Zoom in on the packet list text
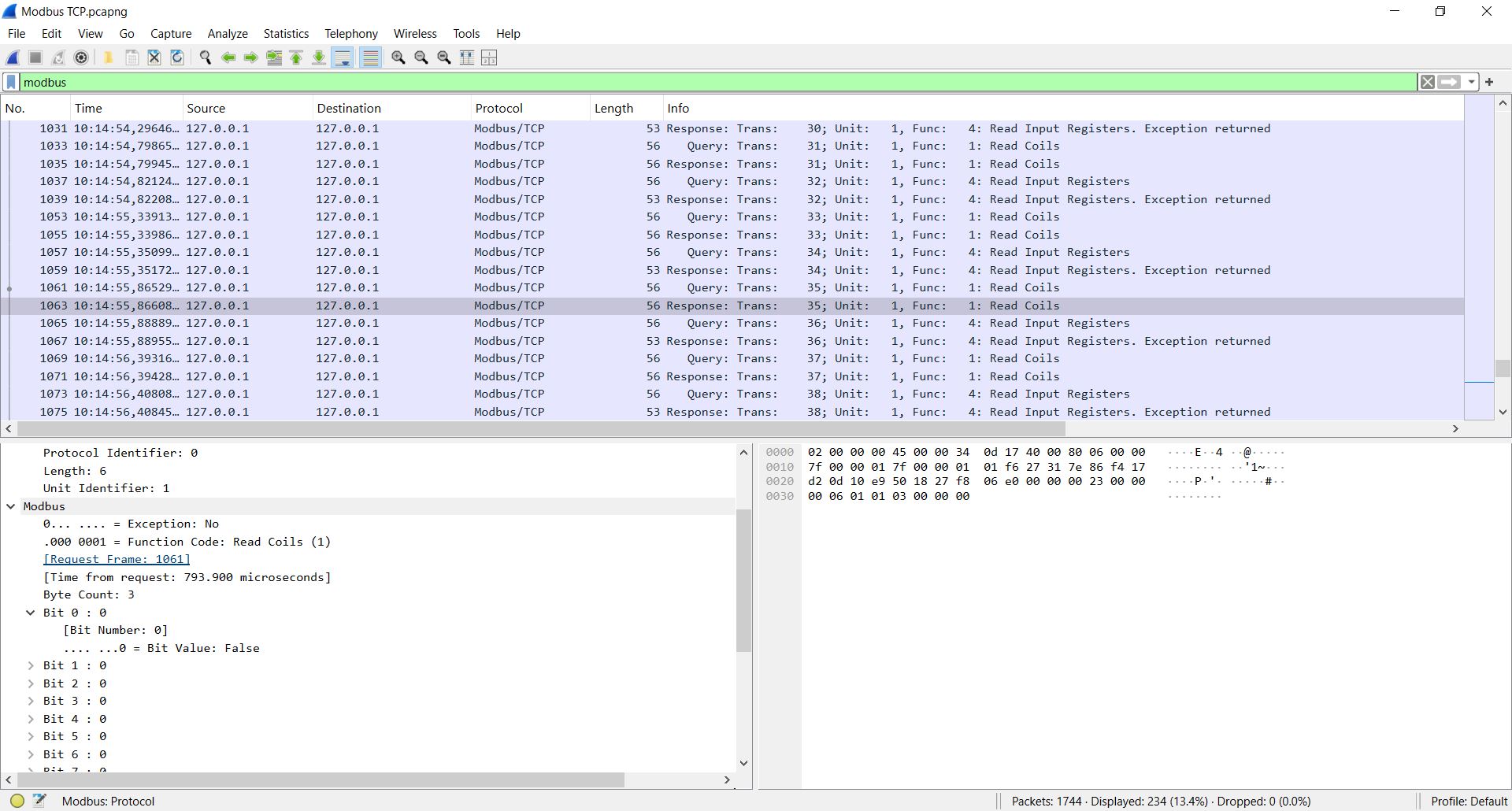 tap(398, 57)
